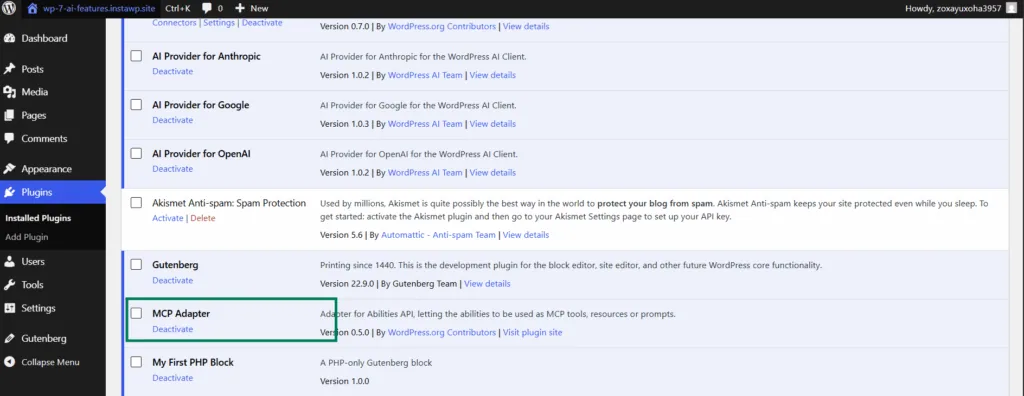Open View details for AI Provider for Google

492,124
